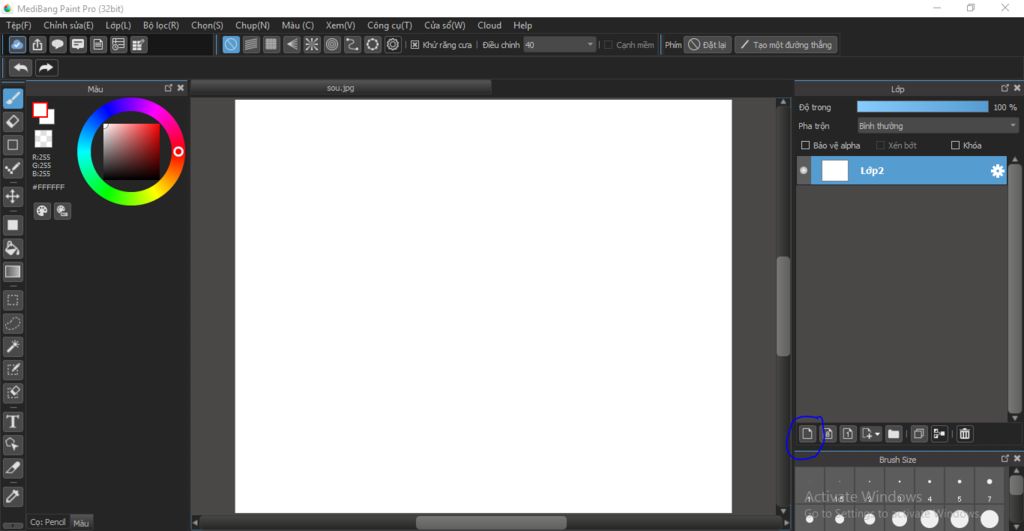Click the Undo arrow button

21,67
